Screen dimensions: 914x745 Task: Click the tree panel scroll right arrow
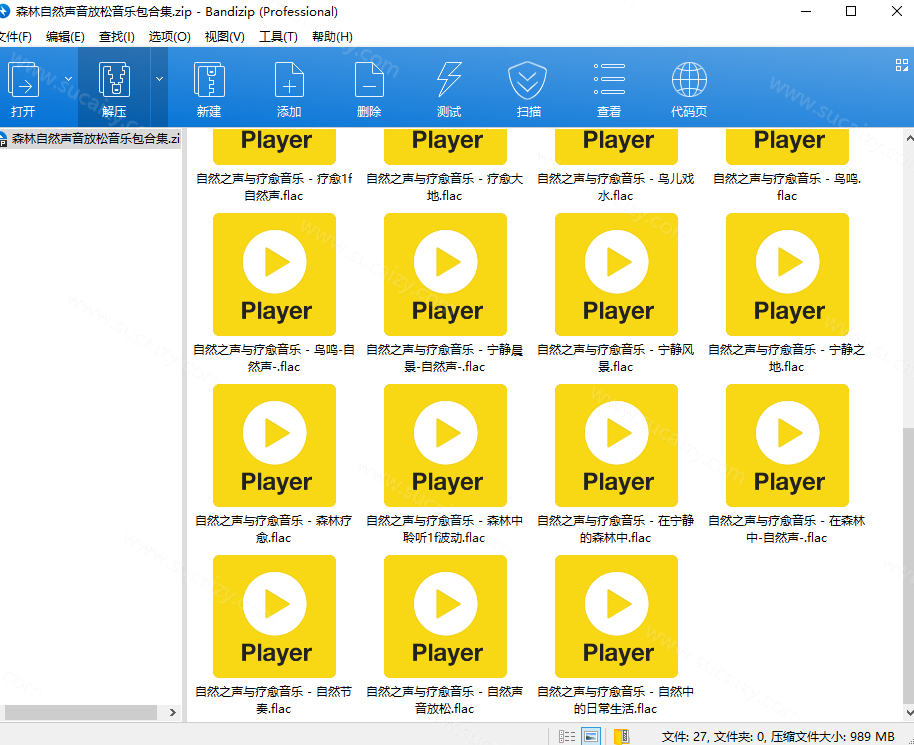point(173,712)
